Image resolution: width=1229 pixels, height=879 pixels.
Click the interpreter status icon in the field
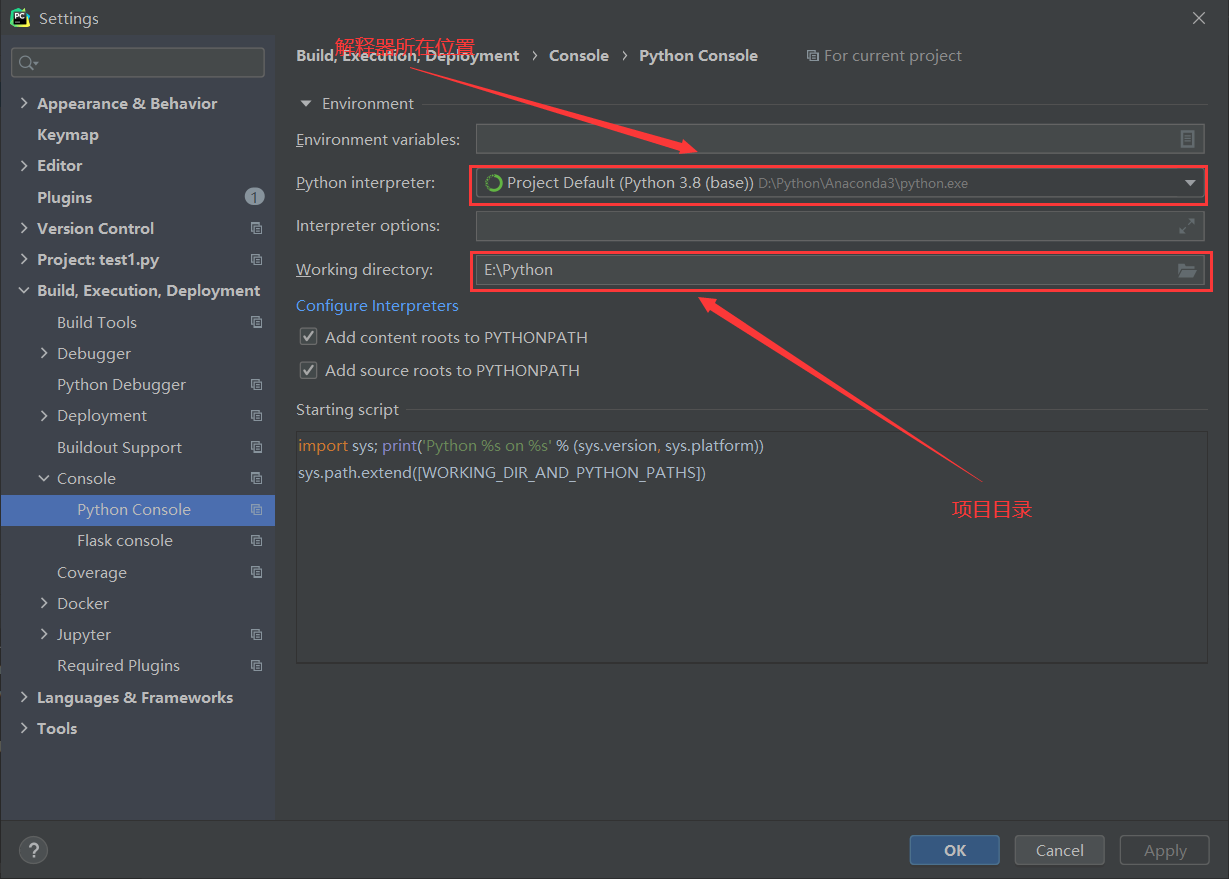(492, 183)
